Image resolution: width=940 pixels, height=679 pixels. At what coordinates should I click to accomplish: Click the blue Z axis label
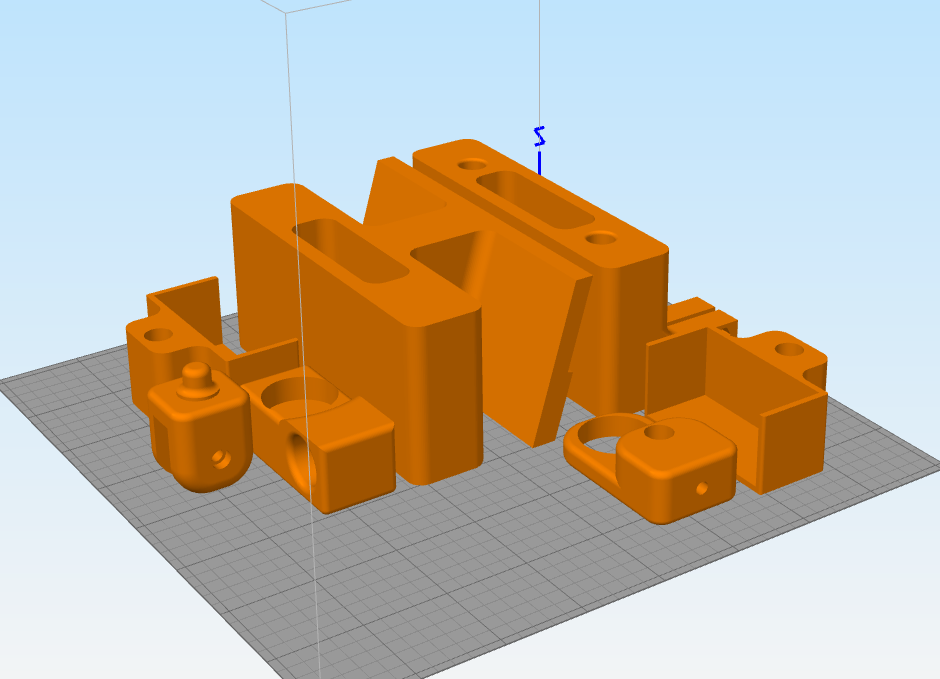tap(540, 137)
